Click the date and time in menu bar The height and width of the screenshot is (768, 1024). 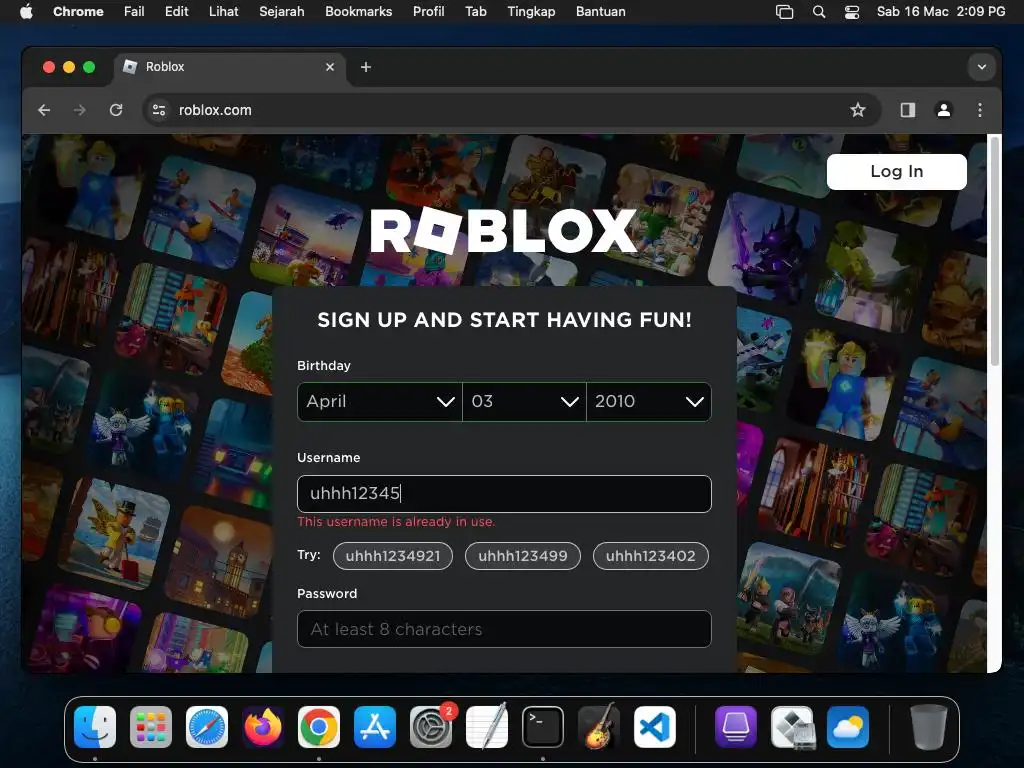(940, 12)
